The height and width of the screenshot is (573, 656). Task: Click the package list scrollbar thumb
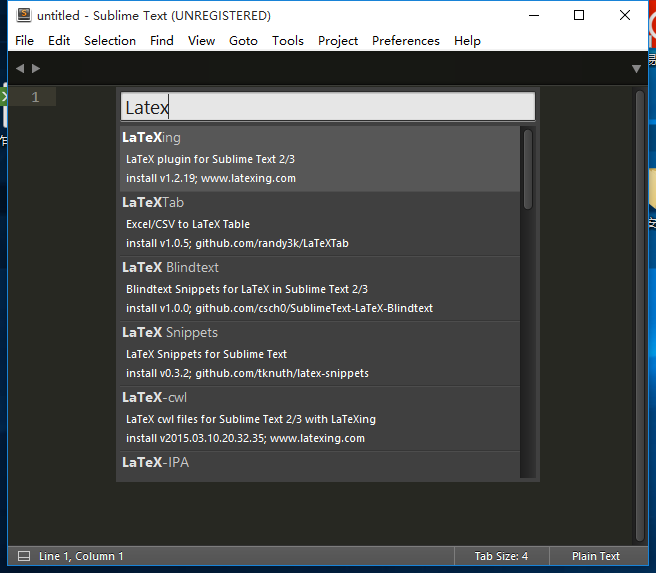527,168
